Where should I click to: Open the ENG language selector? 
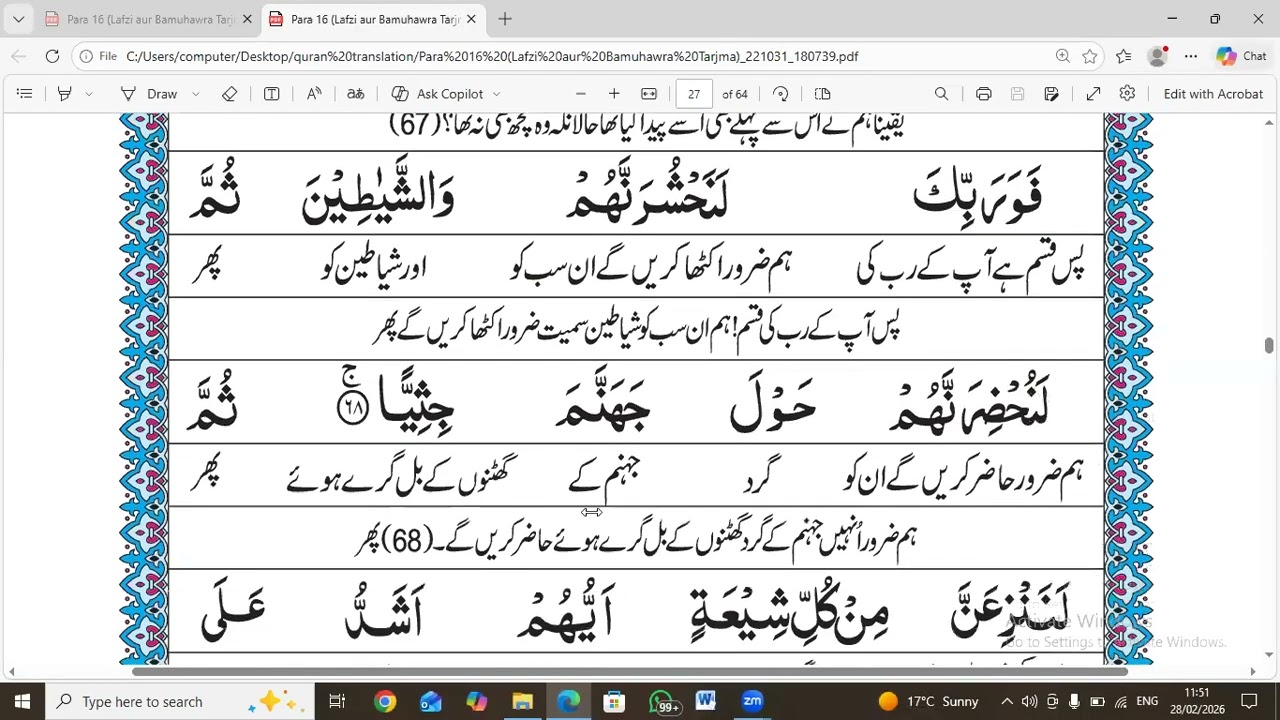(1147, 701)
